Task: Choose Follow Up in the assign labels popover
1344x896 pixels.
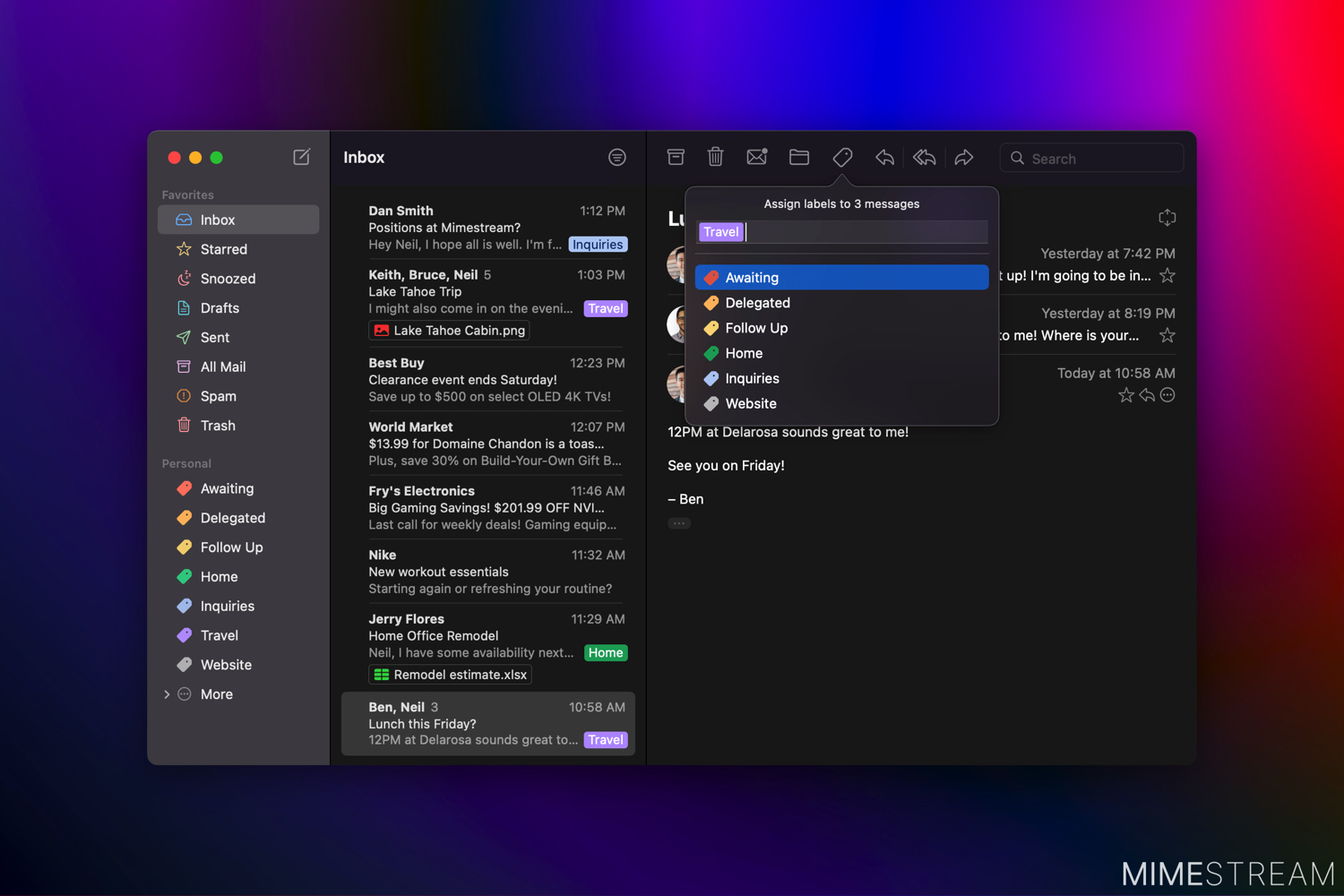Action: coord(842,328)
